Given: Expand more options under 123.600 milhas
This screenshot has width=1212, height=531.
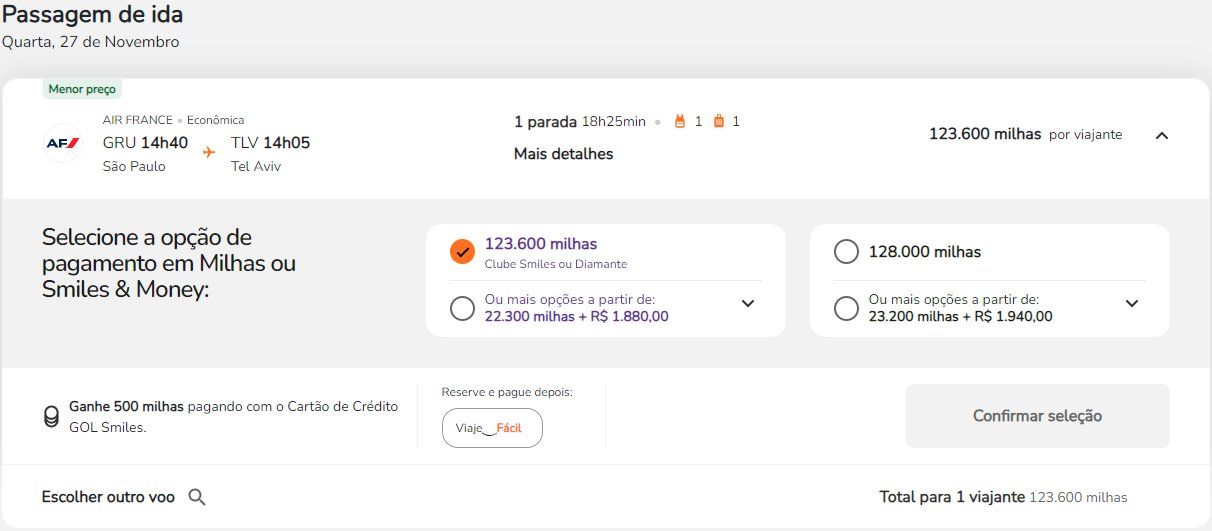Looking at the screenshot, I should pos(748,304).
